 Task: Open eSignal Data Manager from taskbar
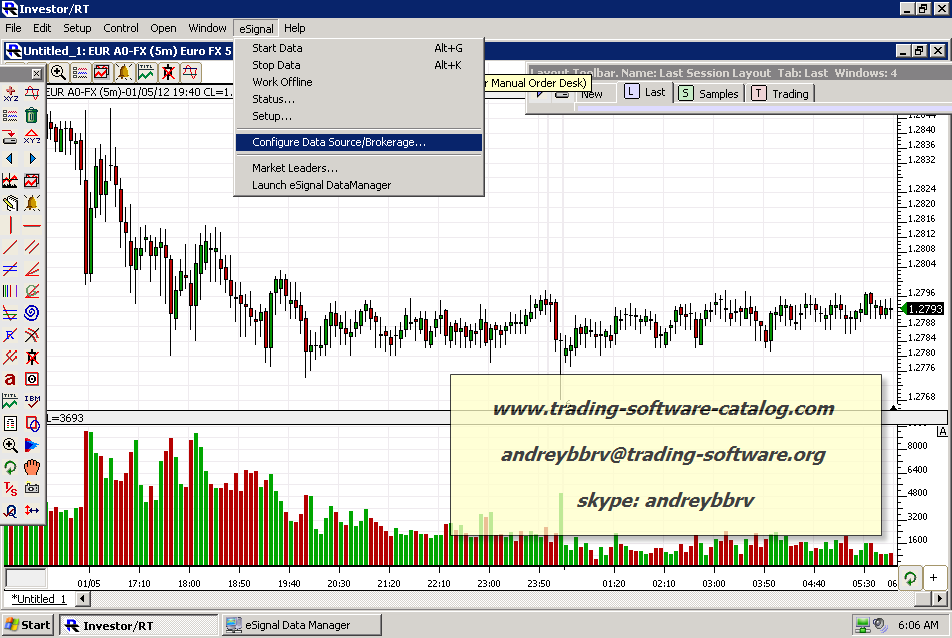300,625
